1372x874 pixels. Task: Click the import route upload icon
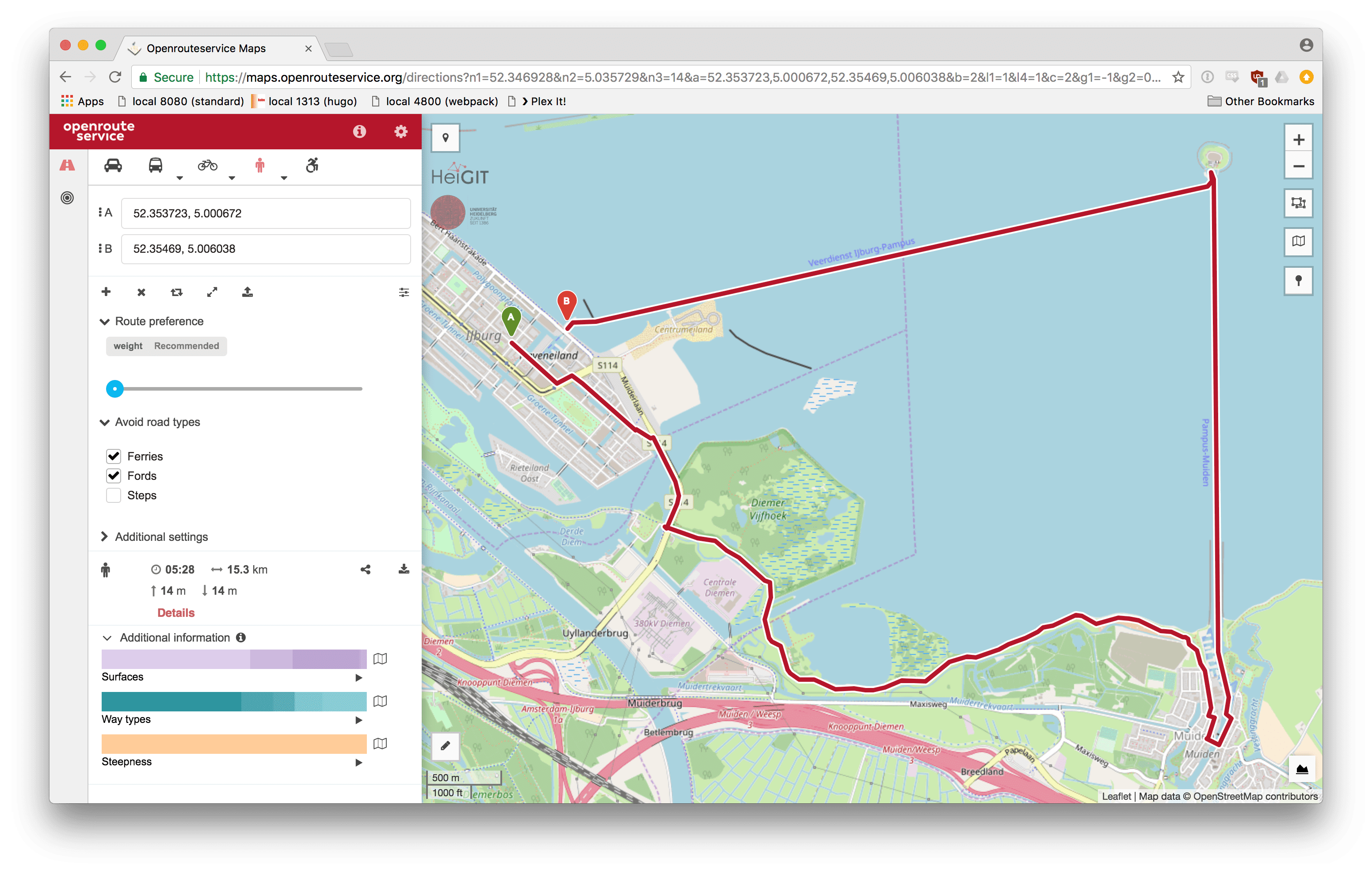tap(247, 292)
